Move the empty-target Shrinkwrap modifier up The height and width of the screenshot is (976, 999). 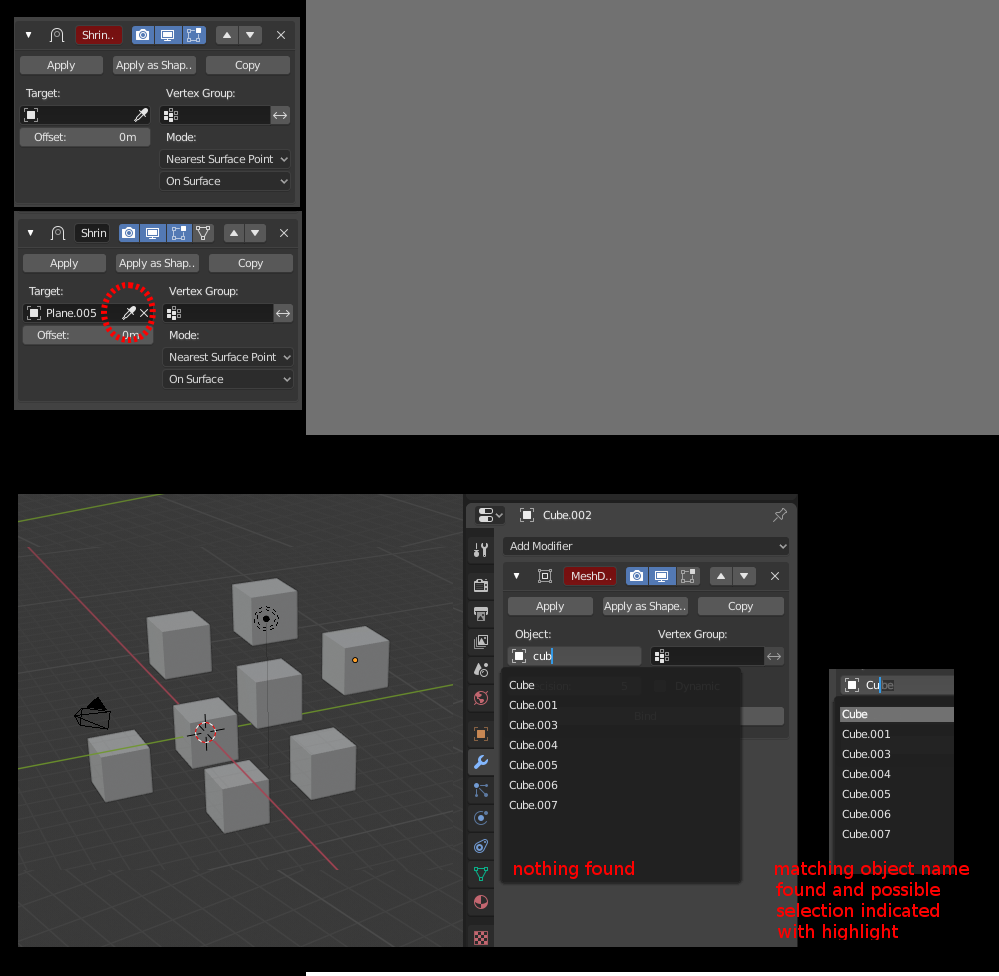(227, 35)
